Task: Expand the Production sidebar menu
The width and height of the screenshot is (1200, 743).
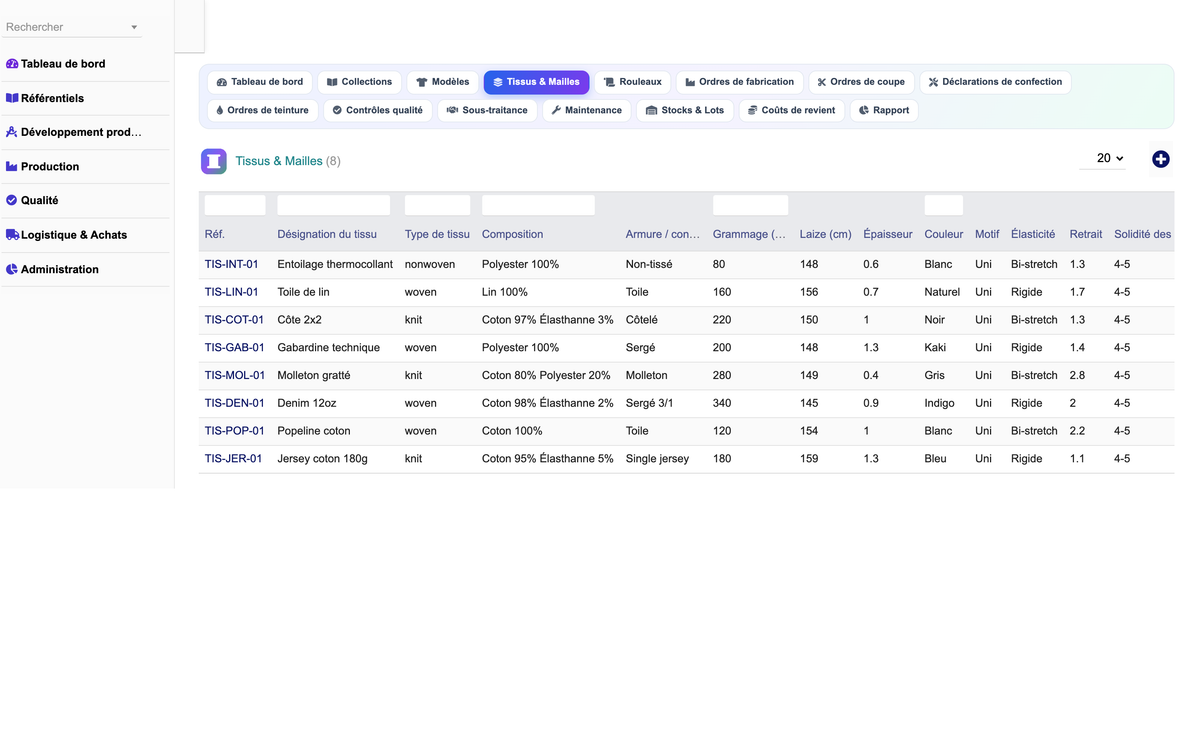Action: [86, 167]
